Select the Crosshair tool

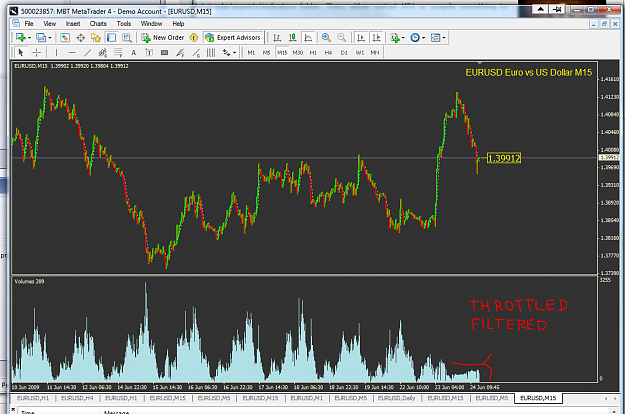[x=36, y=52]
